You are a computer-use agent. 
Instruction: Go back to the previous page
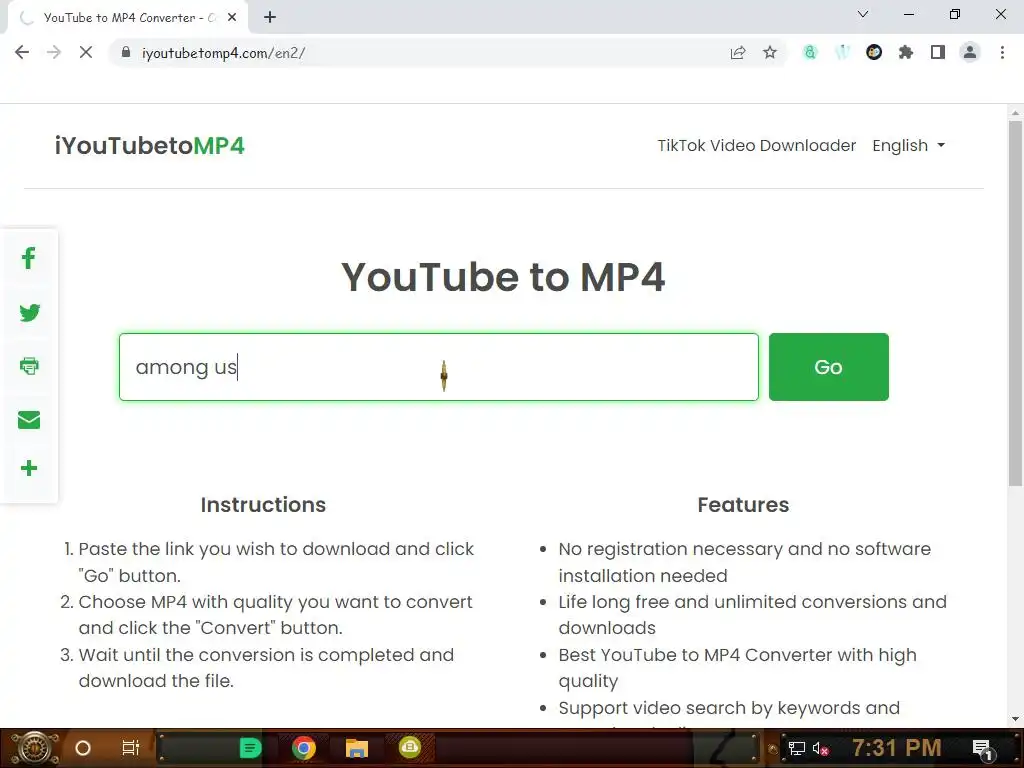coord(22,52)
